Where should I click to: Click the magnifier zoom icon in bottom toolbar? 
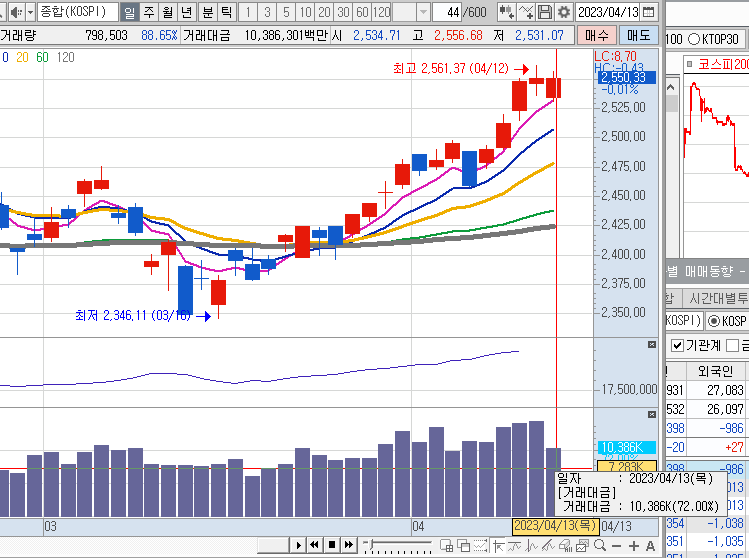point(599,545)
